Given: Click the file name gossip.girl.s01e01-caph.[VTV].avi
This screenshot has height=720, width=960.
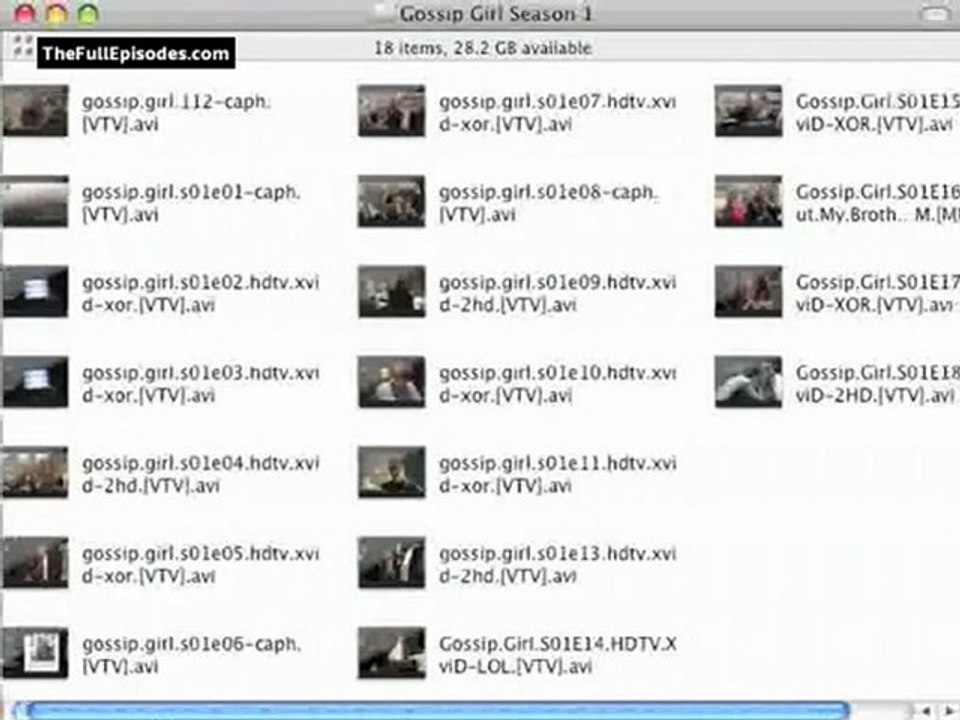Looking at the screenshot, I should point(191,203).
